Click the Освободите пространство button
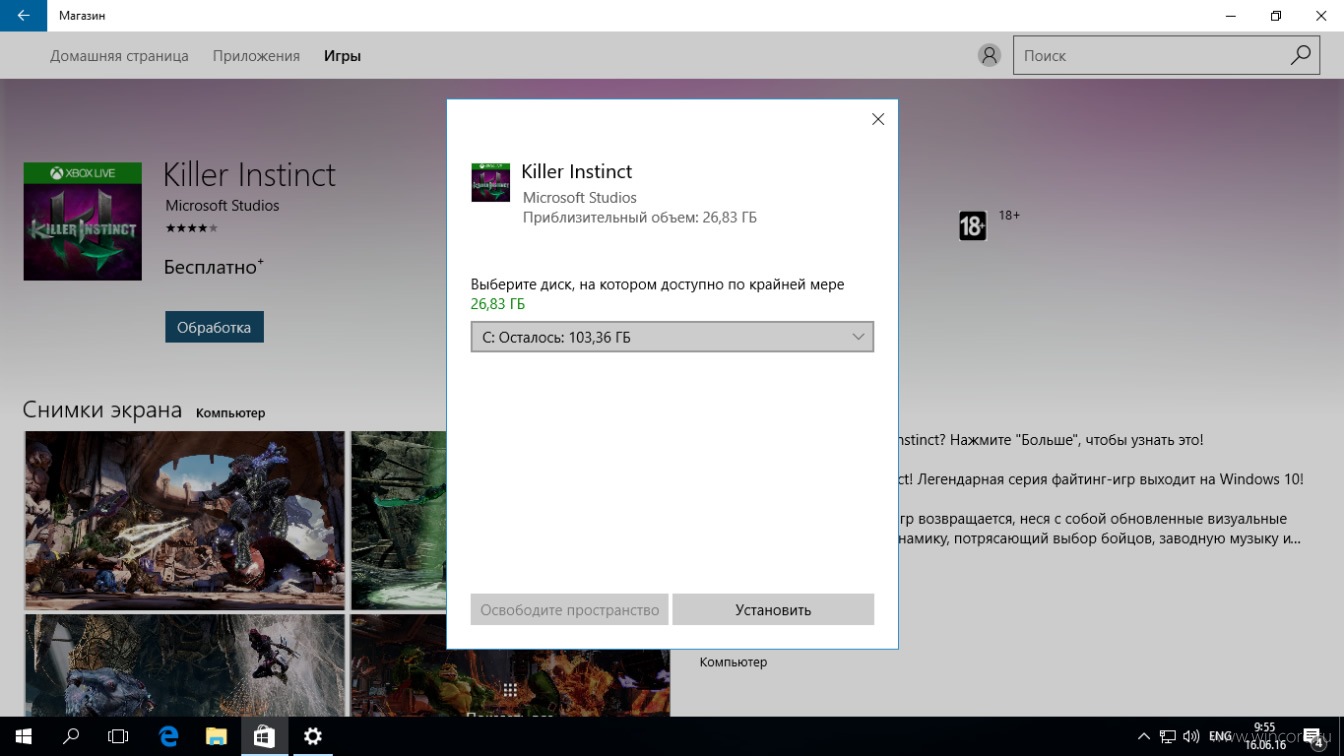 [x=569, y=610]
